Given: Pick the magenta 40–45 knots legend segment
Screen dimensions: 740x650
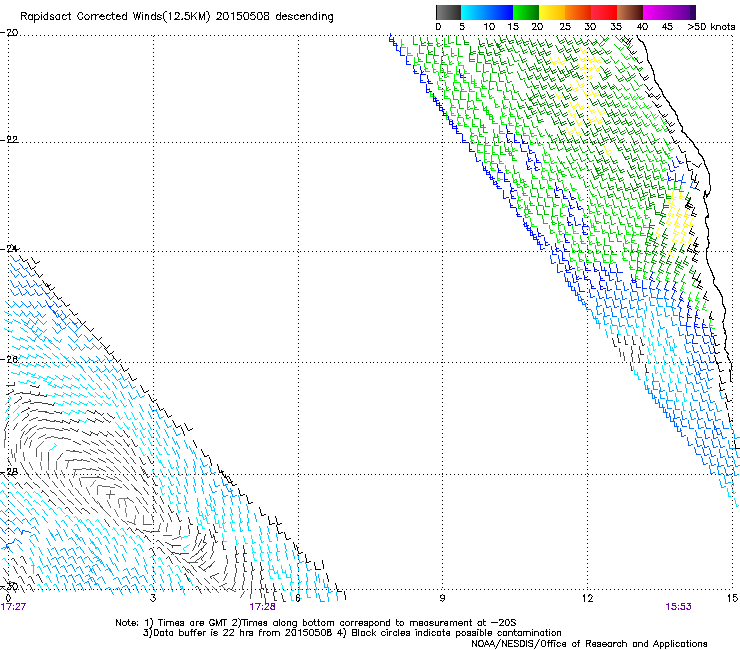Looking at the screenshot, I should (656, 12).
